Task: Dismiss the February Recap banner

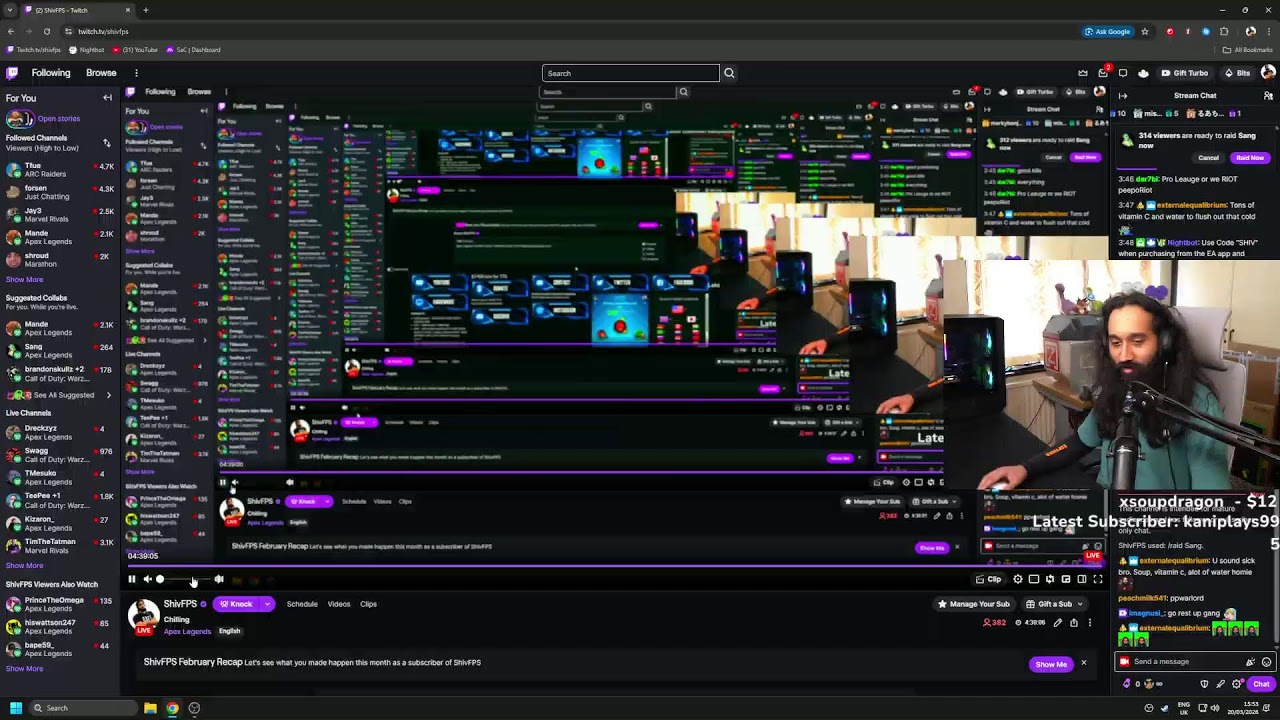Action: (1083, 663)
